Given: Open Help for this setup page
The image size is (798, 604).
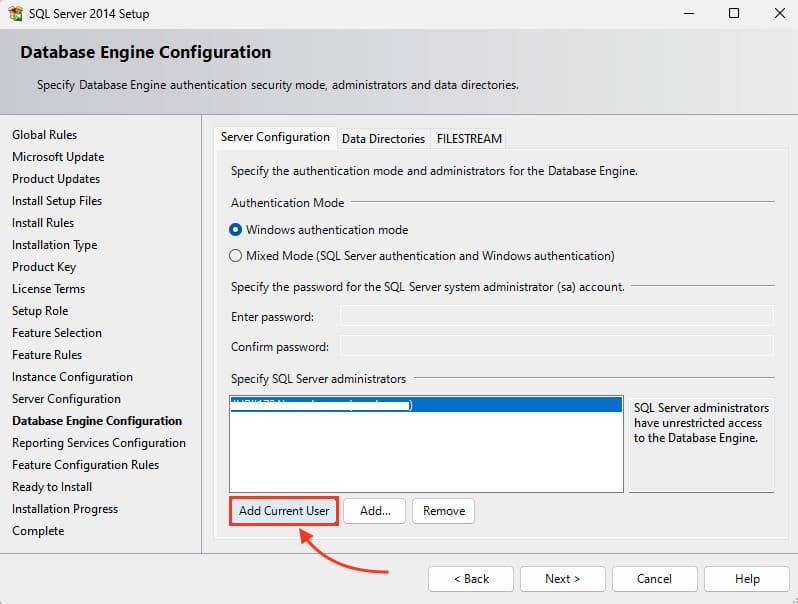Looking at the screenshot, I should point(746,578).
